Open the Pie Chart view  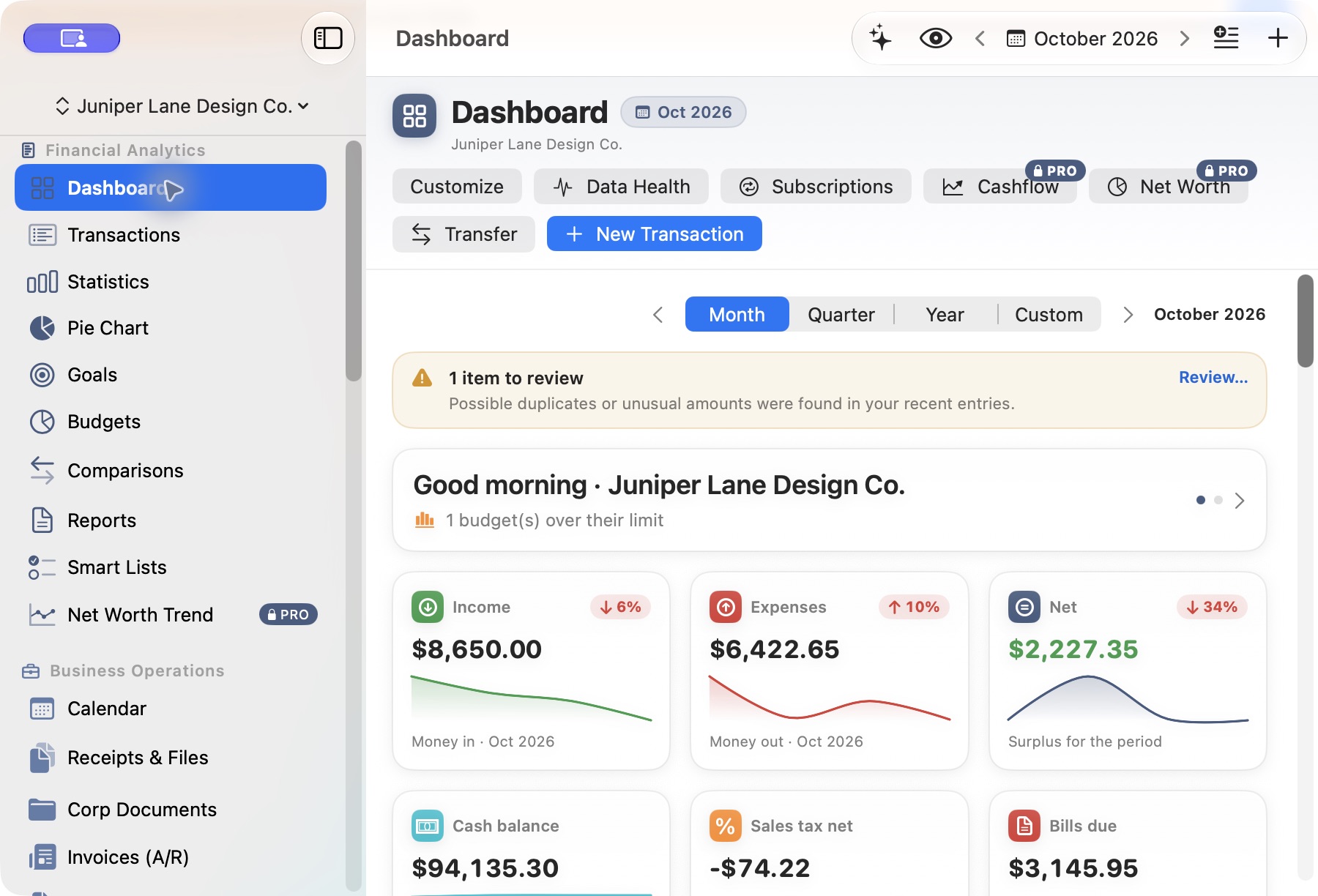171,328
